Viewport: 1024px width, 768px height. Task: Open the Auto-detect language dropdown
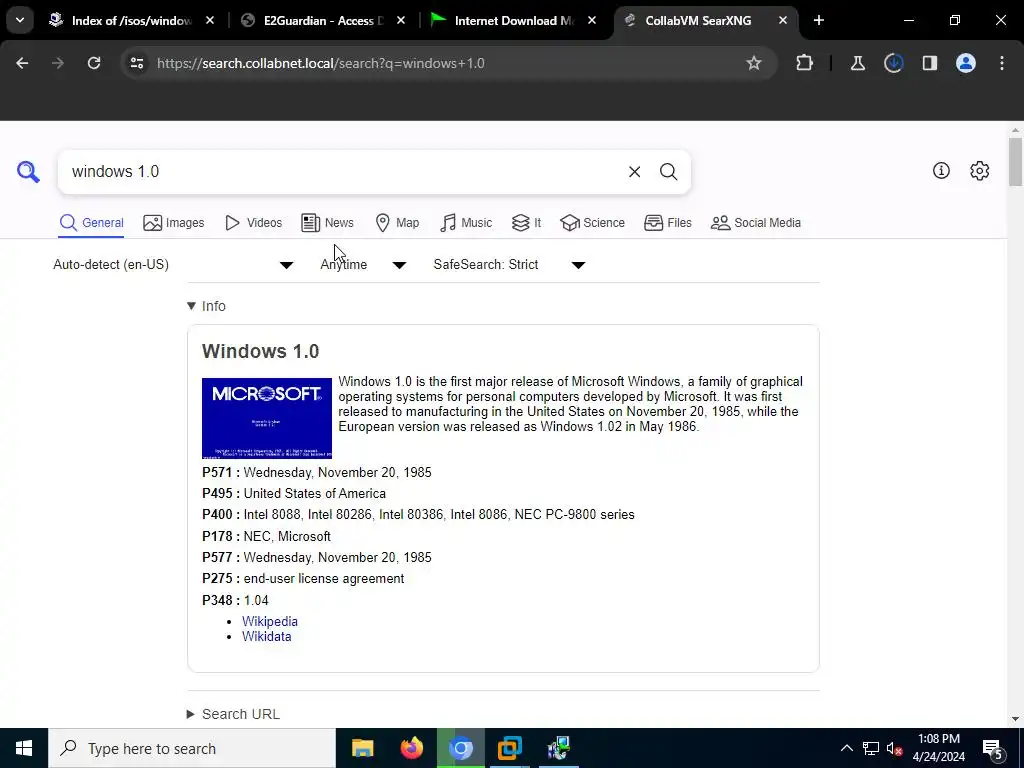pos(174,264)
